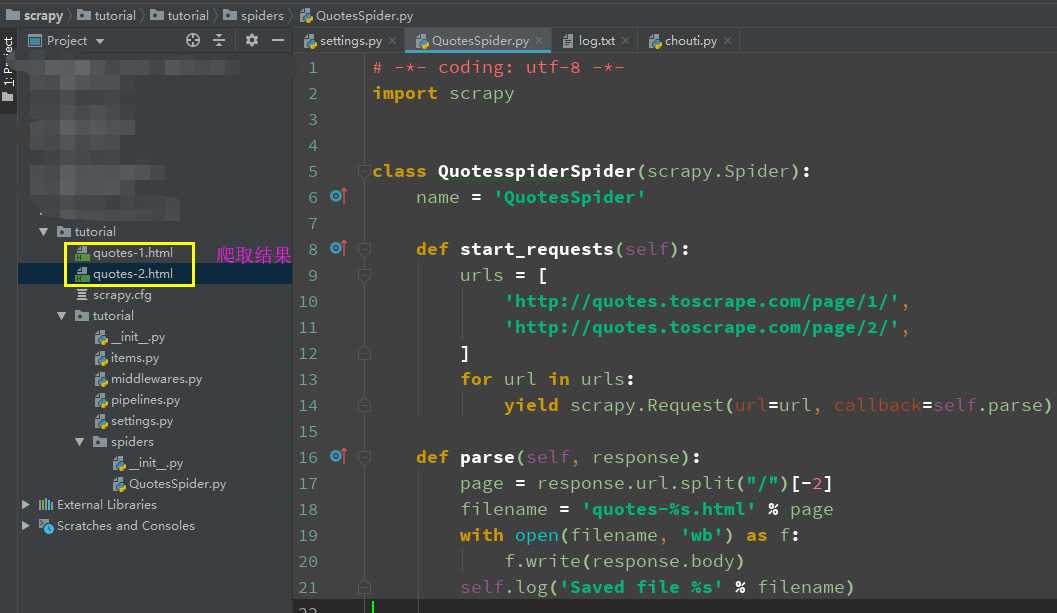The image size is (1057, 613).
Task: Click the 'Saved file %s' string
Action: (x=641, y=587)
